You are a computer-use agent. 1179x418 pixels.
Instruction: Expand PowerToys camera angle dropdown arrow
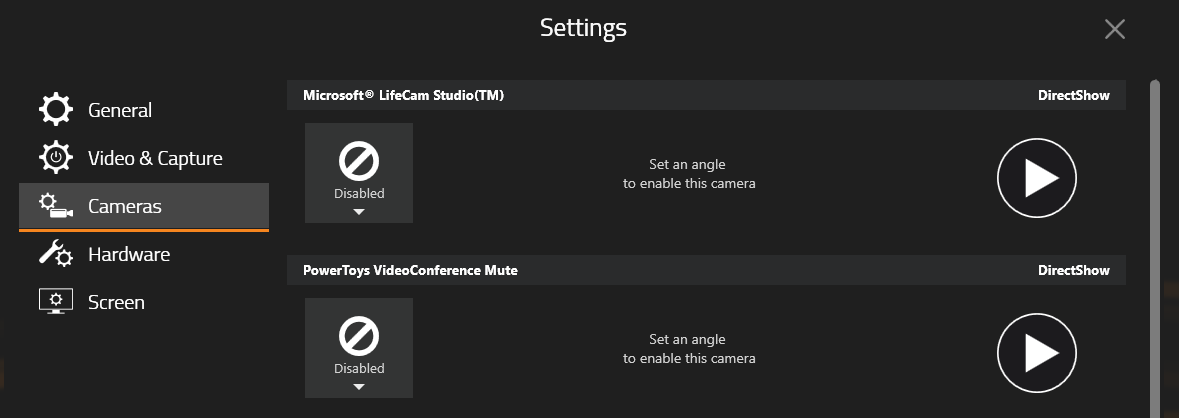pos(359,387)
